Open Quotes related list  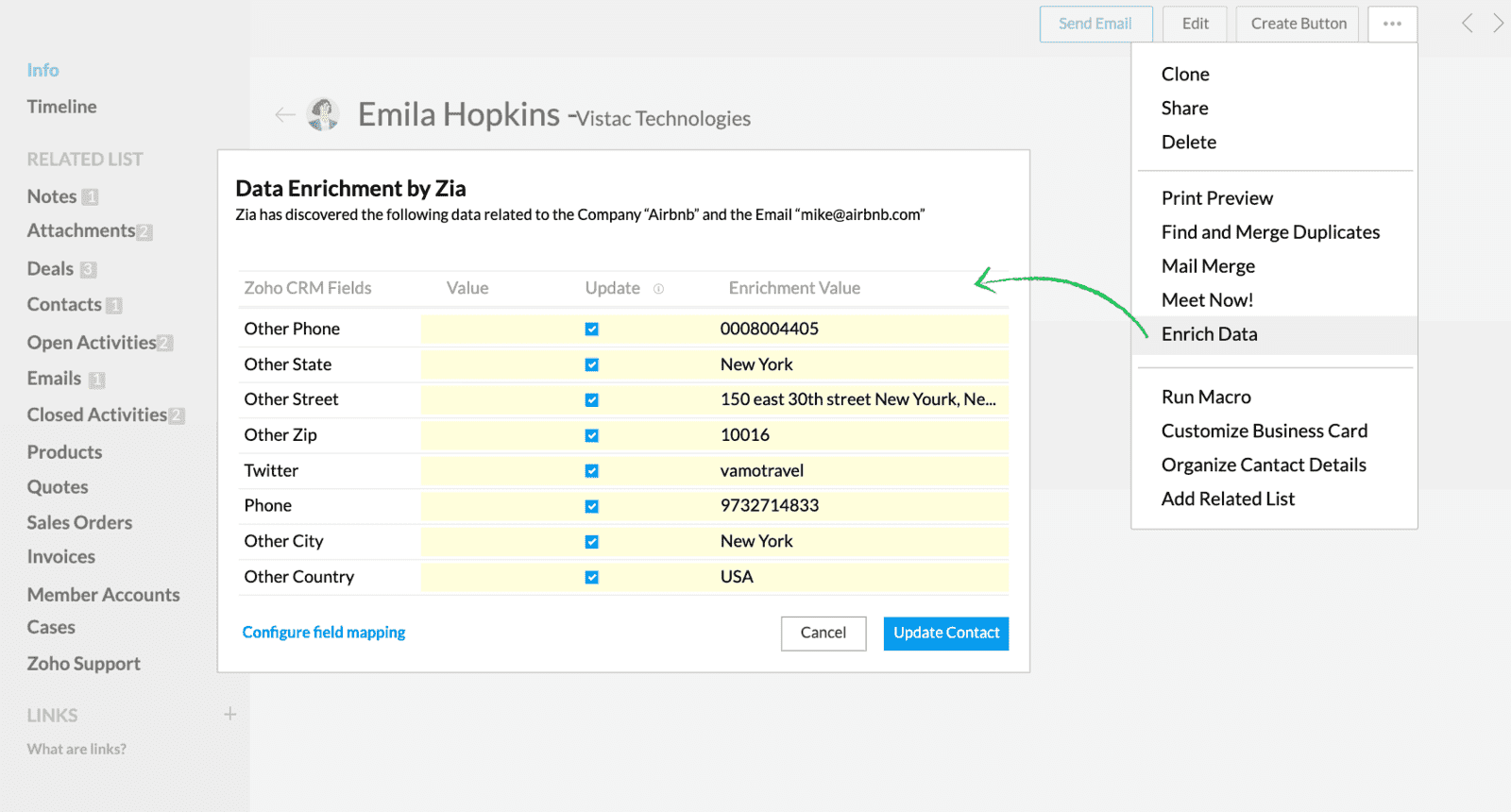[x=58, y=487]
